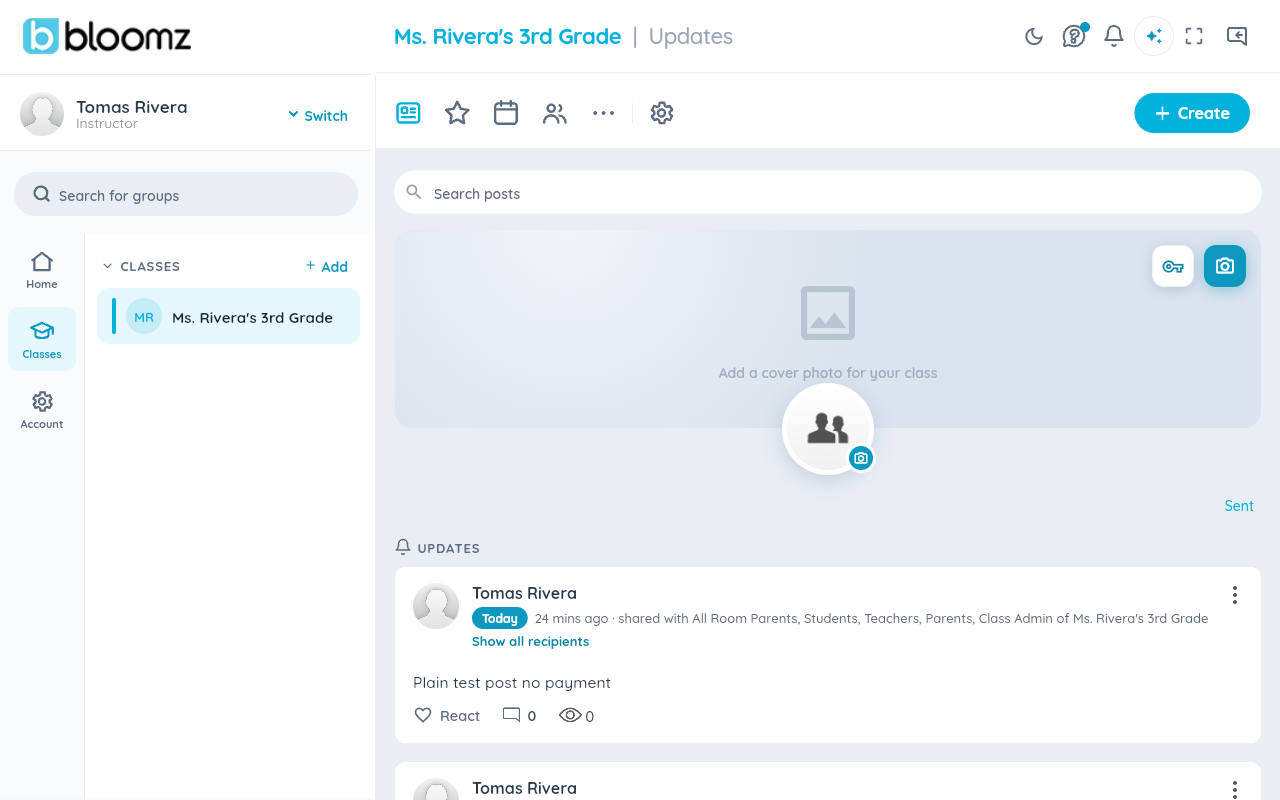Click the Today badge on post

(x=500, y=618)
